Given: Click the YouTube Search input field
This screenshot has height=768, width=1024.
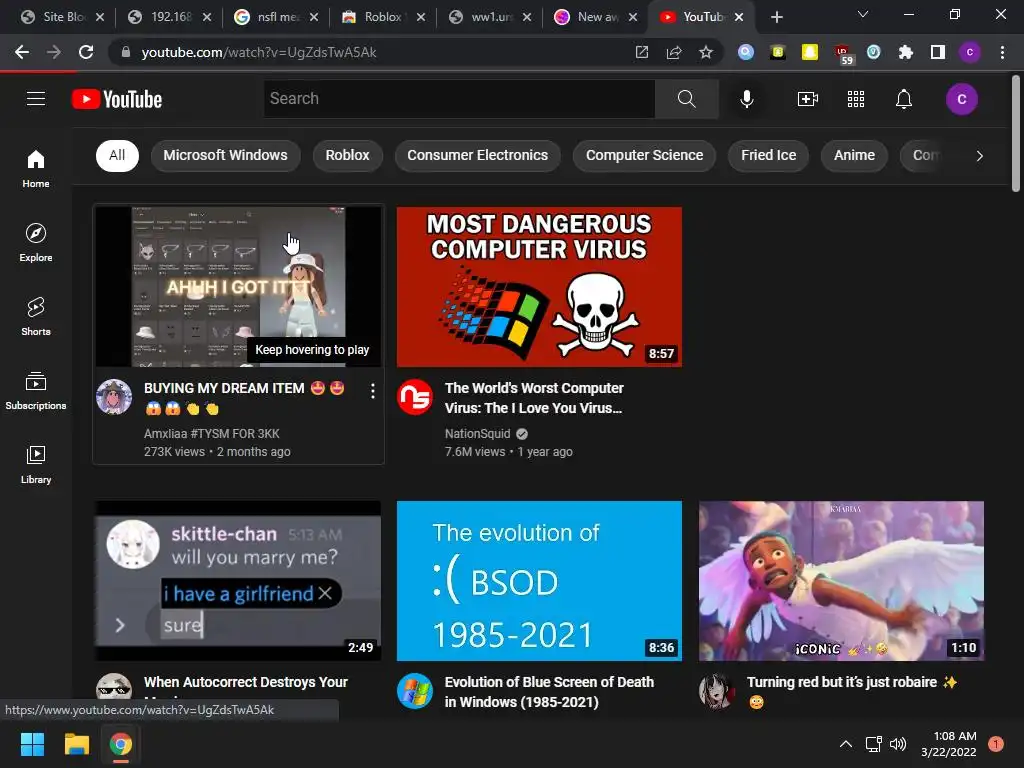Looking at the screenshot, I should coord(459,99).
